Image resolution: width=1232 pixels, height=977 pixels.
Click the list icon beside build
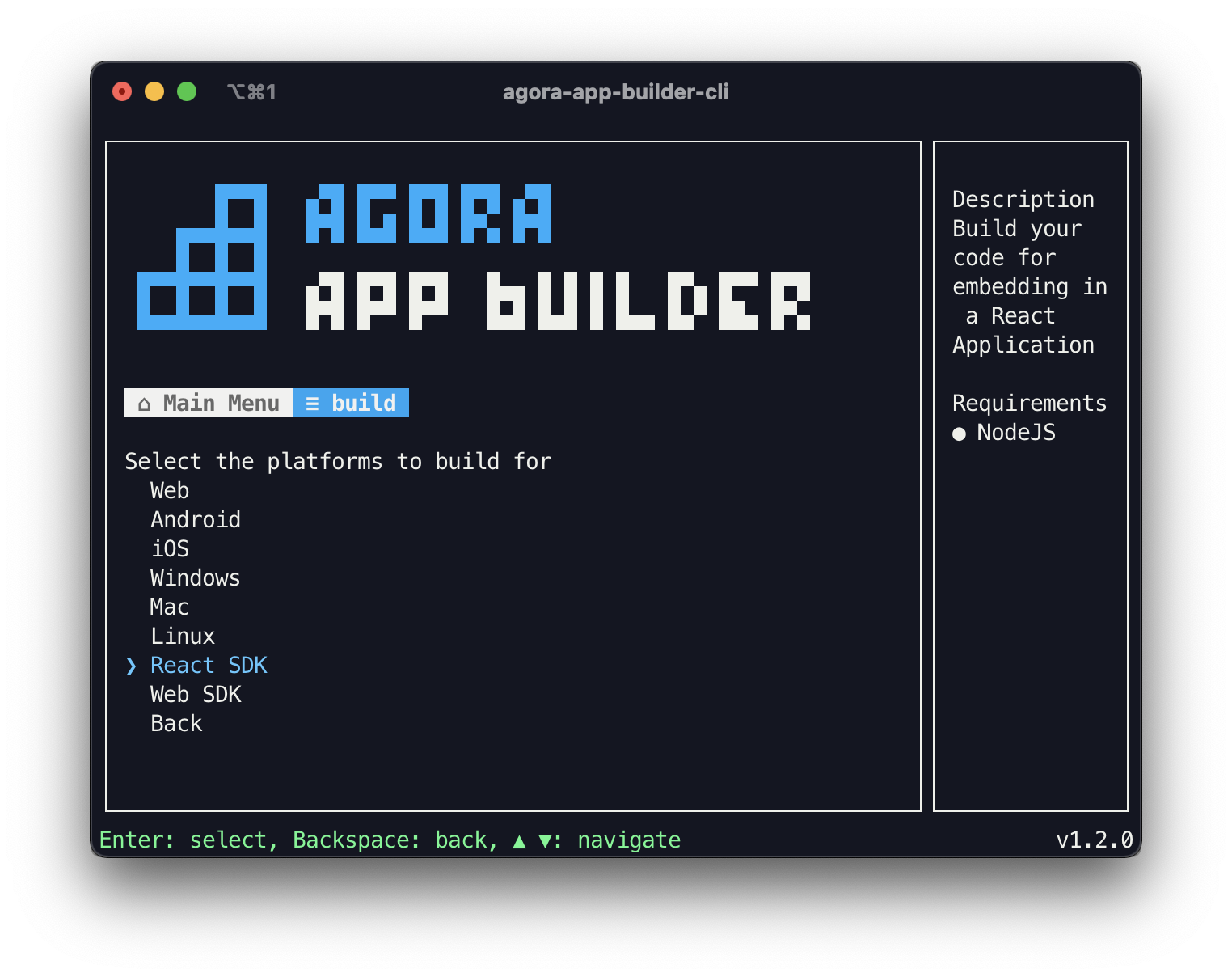pos(312,404)
